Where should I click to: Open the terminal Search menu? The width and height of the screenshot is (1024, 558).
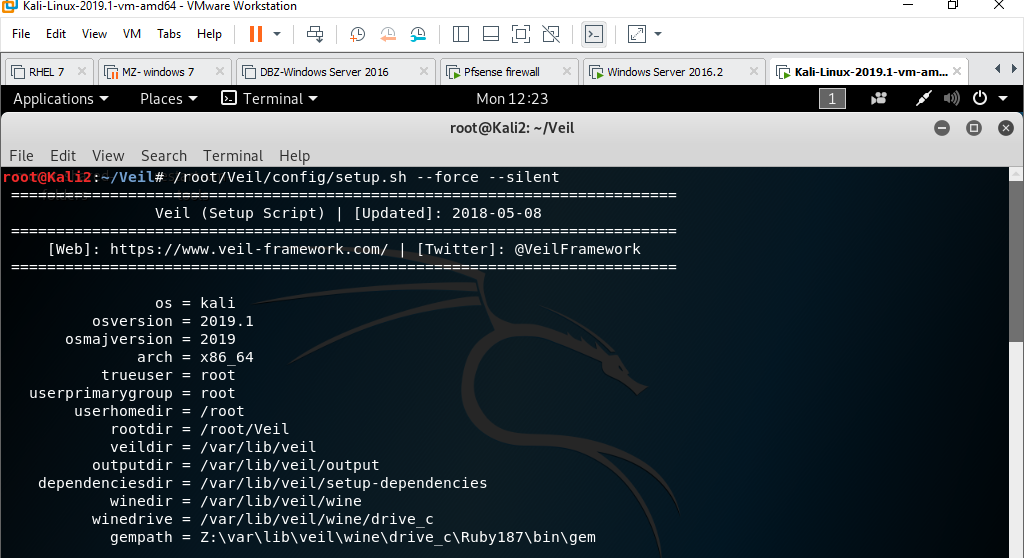click(164, 156)
